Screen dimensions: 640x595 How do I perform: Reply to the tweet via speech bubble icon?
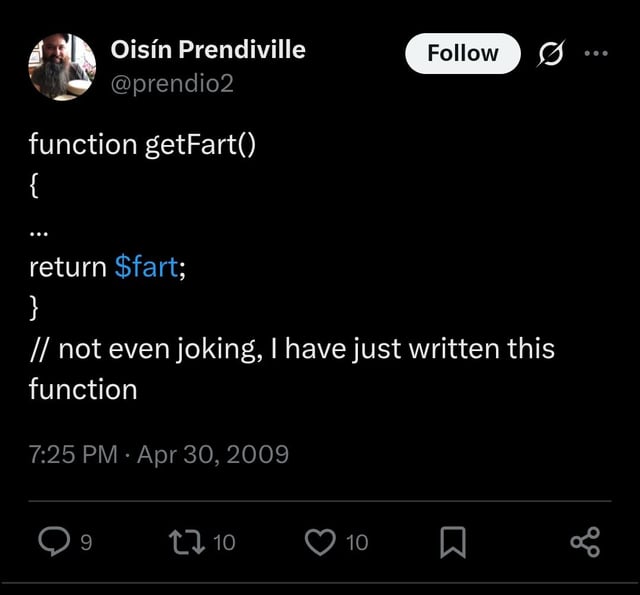coord(52,542)
